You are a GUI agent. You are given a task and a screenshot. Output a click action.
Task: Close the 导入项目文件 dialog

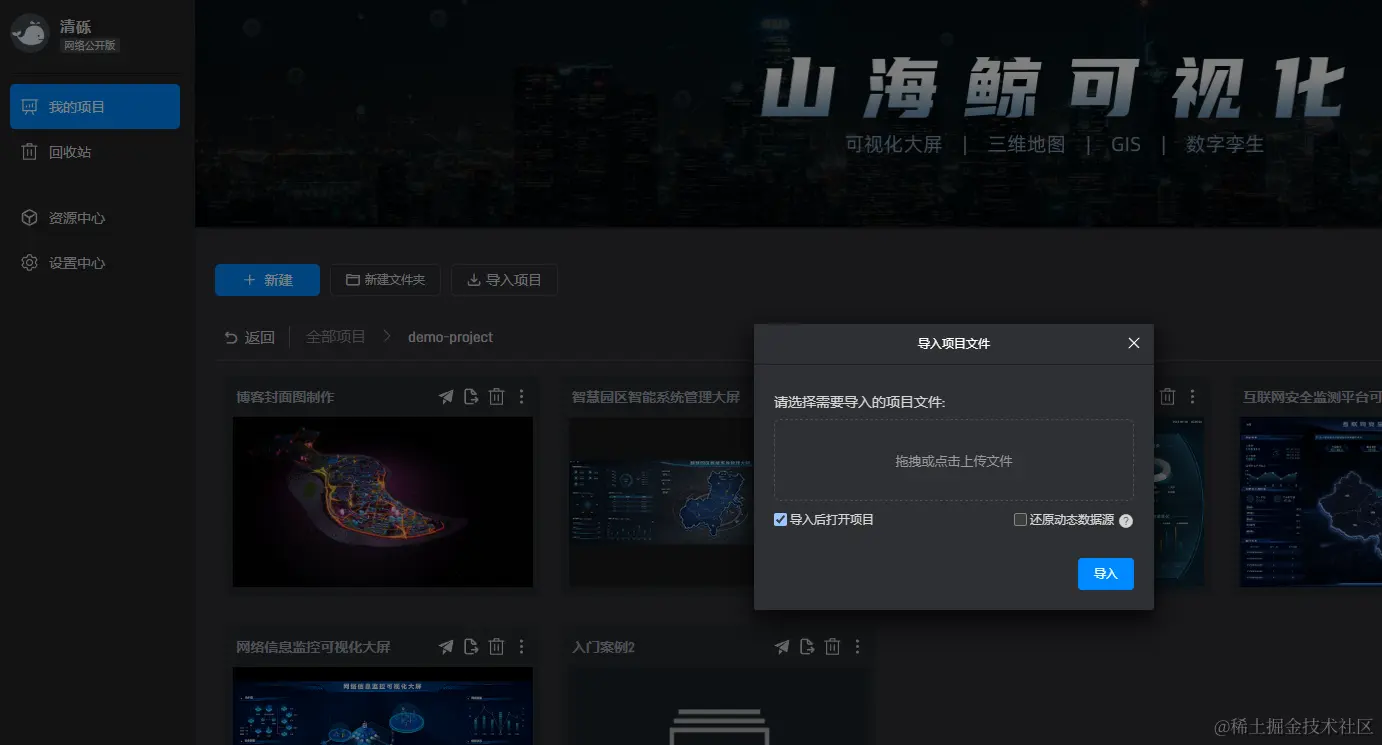coord(1134,343)
